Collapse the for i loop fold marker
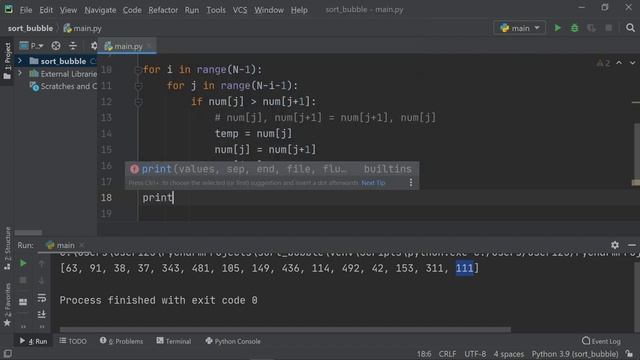The width and height of the screenshot is (640, 360). [x=138, y=70]
